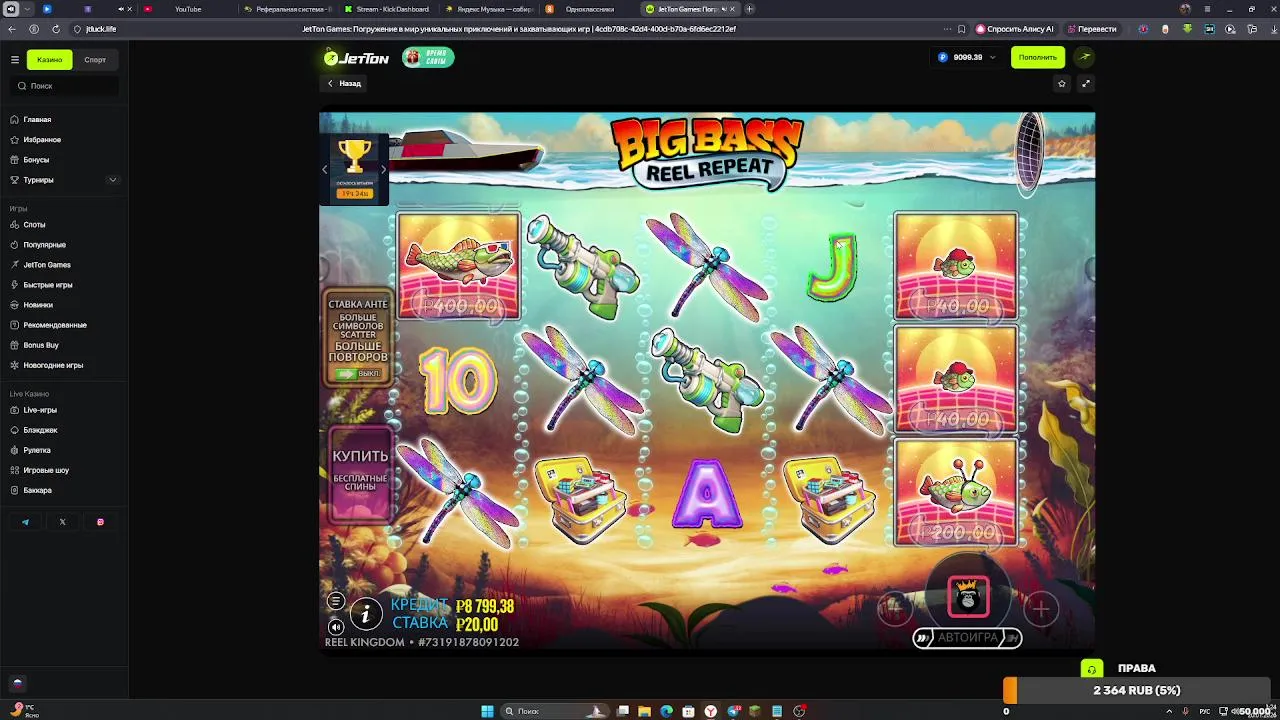Open Быстрые игры section
1280x720 pixels.
[64, 285]
